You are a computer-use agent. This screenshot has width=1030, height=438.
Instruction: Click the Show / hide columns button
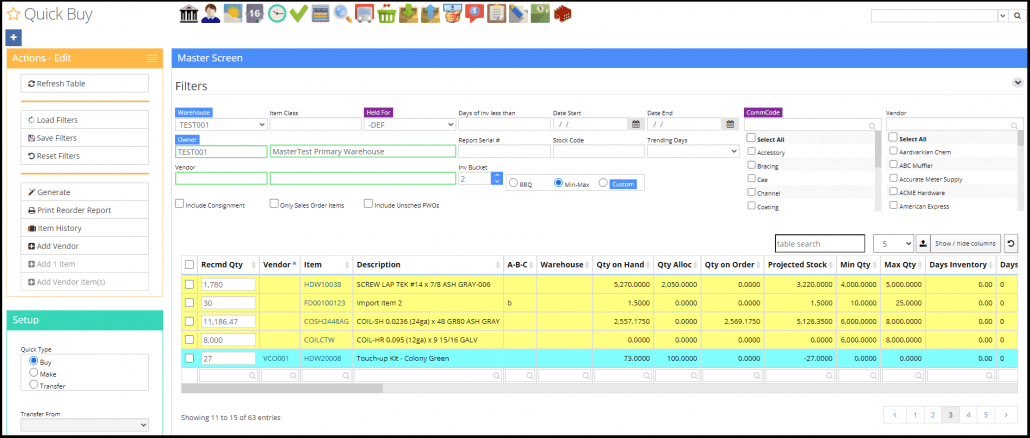pos(965,243)
